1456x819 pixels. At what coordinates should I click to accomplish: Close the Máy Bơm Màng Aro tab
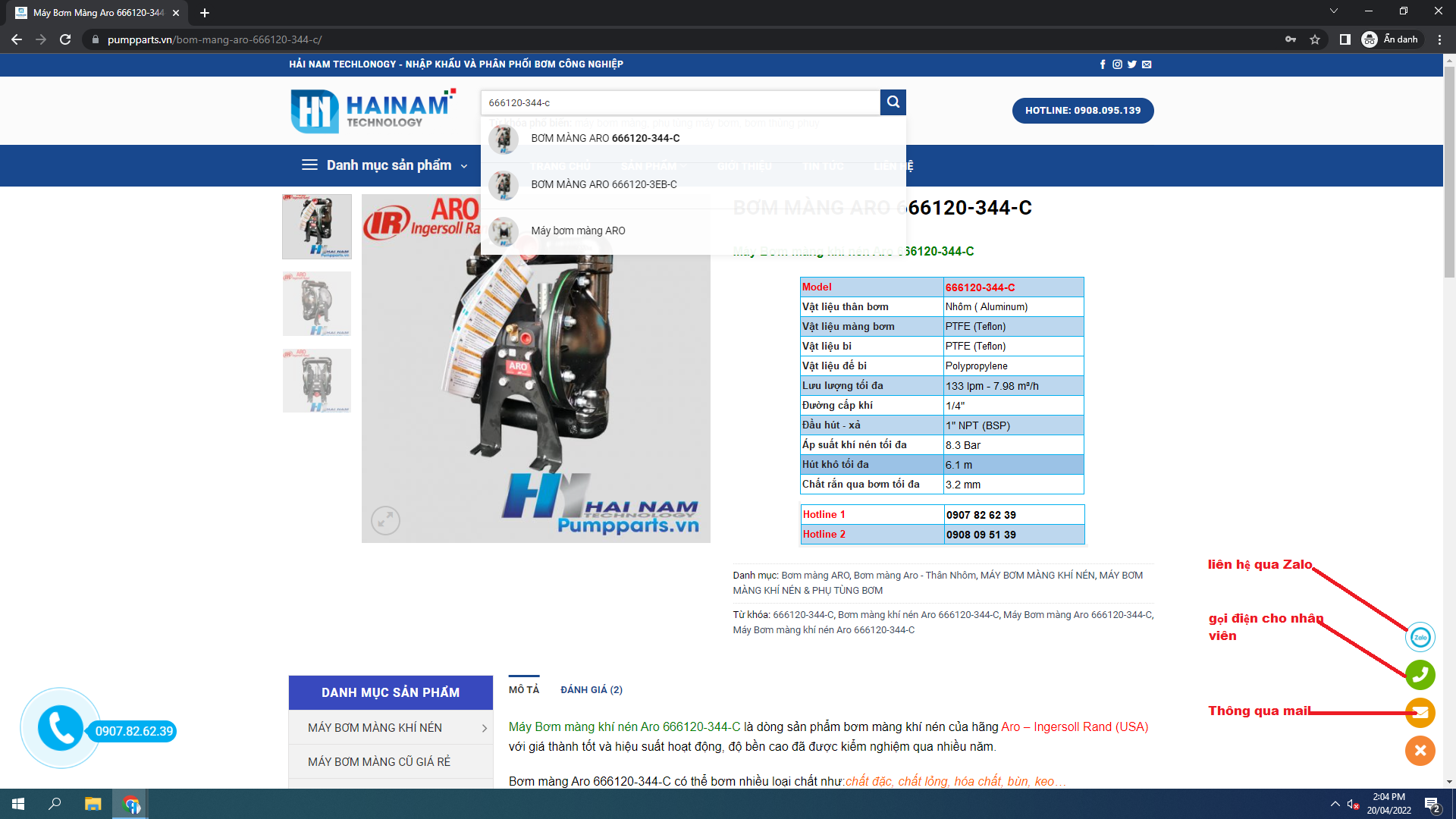point(176,13)
